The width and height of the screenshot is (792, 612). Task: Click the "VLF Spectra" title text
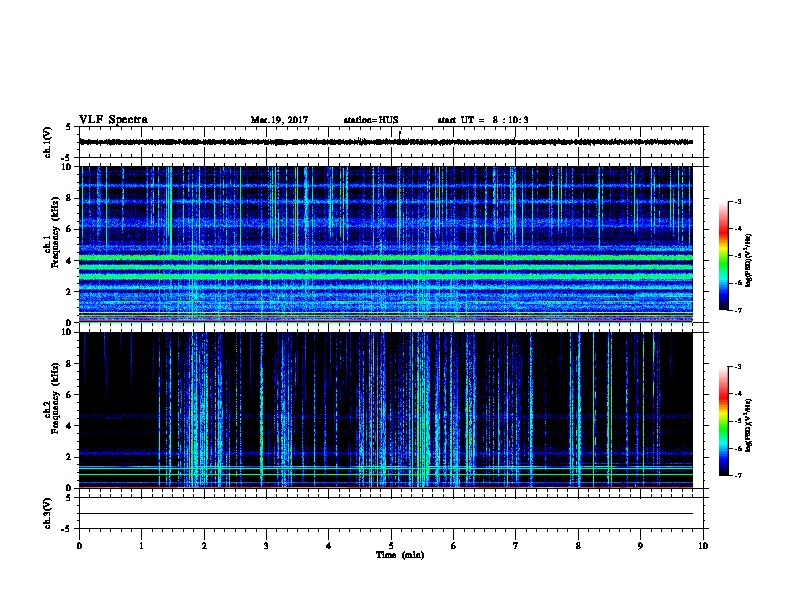(x=113, y=120)
